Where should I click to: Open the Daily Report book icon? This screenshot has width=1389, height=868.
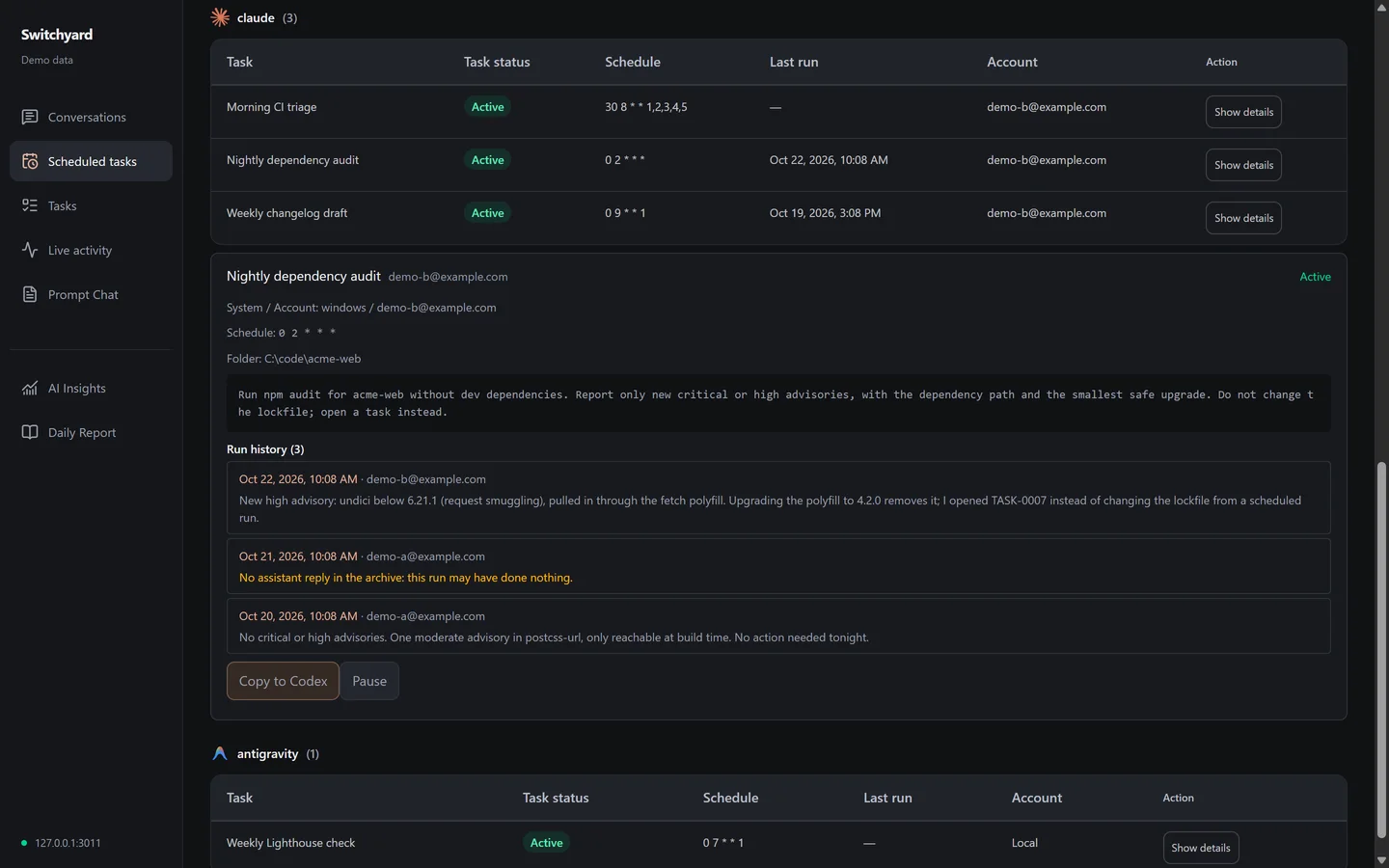click(x=30, y=432)
